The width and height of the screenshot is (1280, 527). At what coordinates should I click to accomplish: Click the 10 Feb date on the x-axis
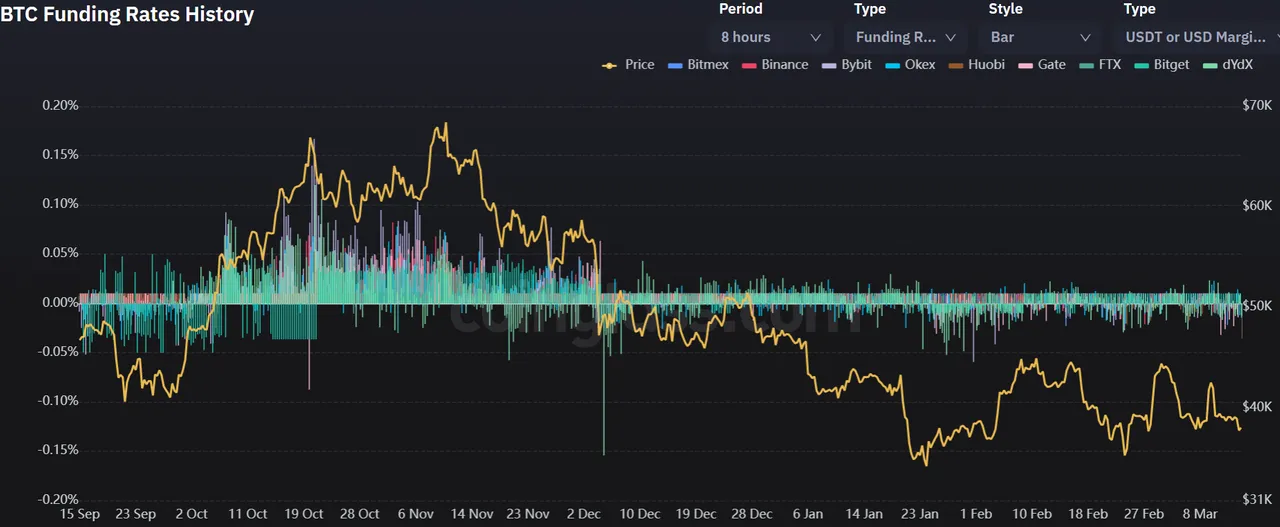[x=1032, y=514]
